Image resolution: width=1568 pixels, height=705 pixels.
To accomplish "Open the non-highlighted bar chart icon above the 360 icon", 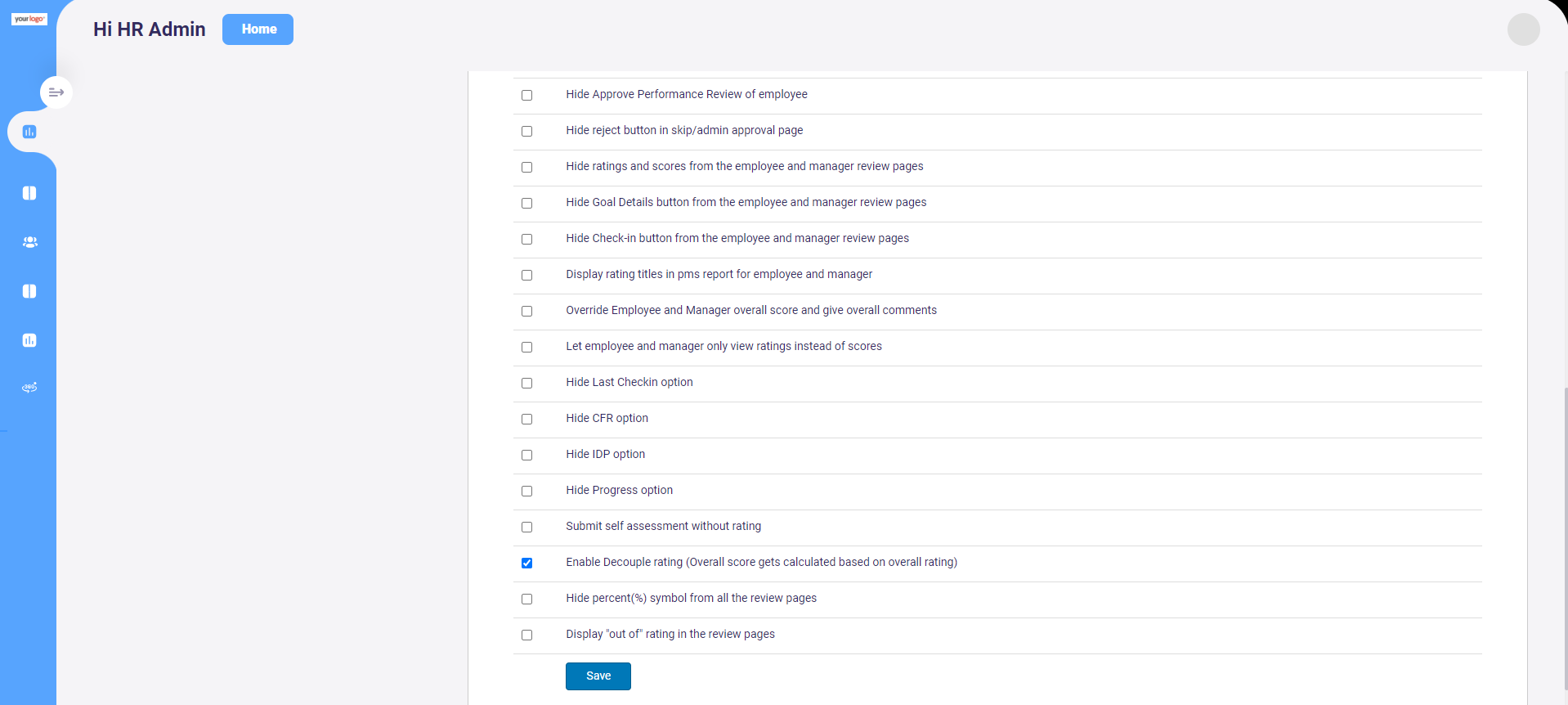I will pyautogui.click(x=29, y=340).
